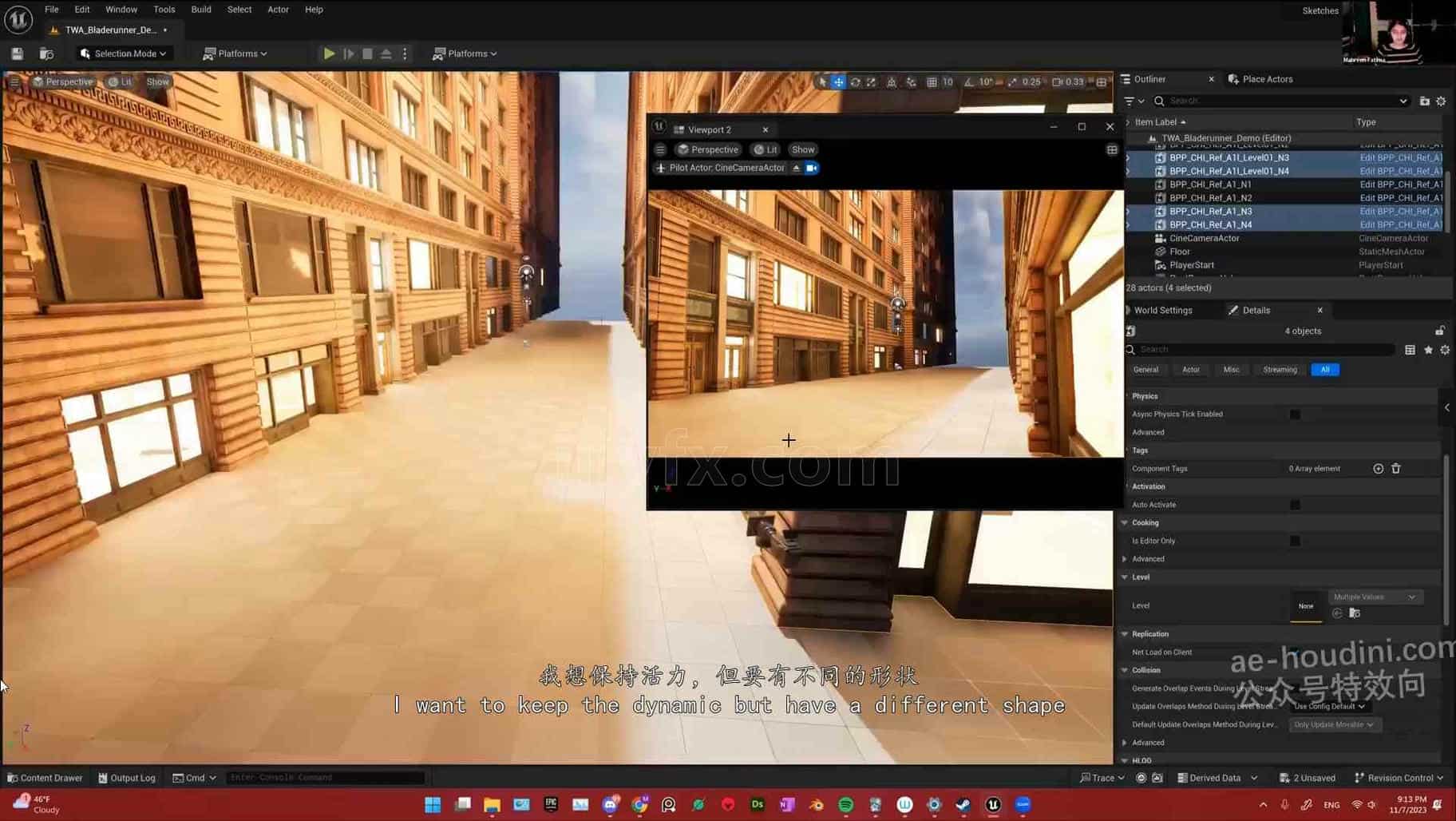This screenshot has width=1456, height=821.
Task: Toggle Is Editor Only checkbox
Action: coord(1295,541)
